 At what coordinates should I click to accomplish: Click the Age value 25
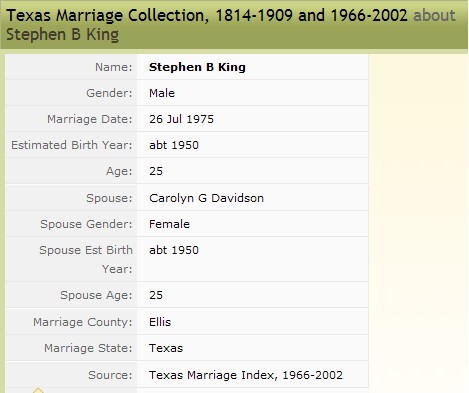coord(156,171)
